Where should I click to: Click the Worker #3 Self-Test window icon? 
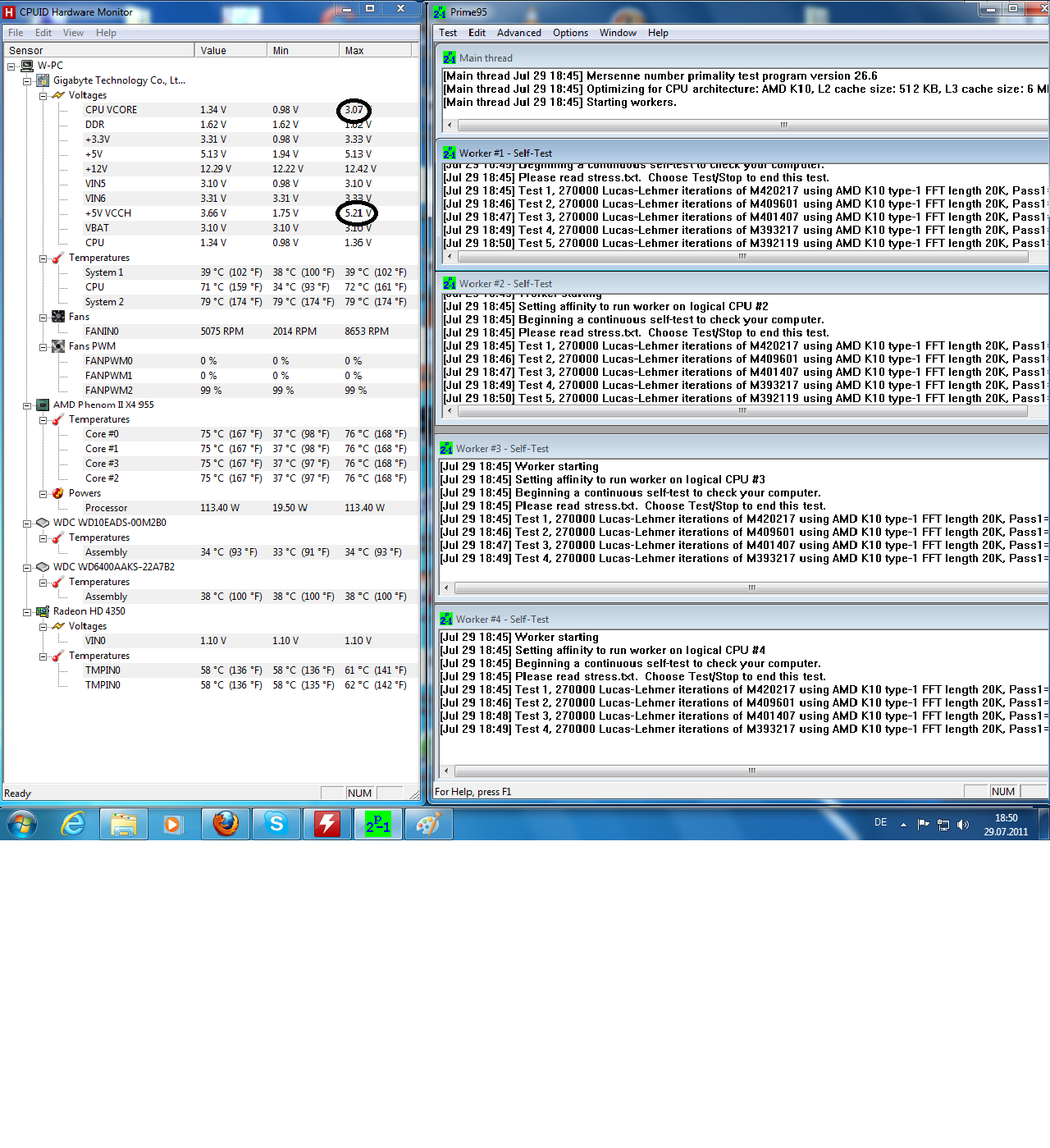pyautogui.click(x=446, y=449)
